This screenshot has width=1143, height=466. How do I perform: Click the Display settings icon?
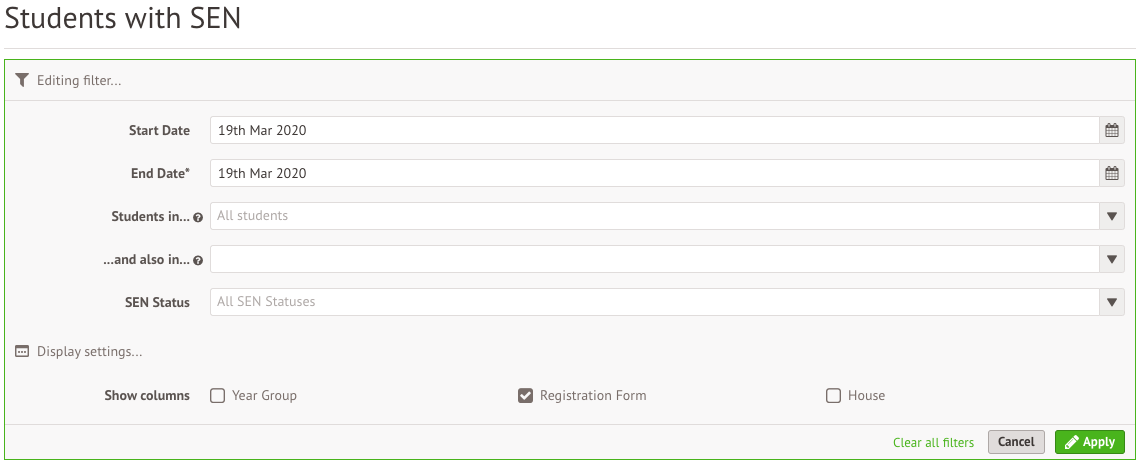click(x=22, y=352)
